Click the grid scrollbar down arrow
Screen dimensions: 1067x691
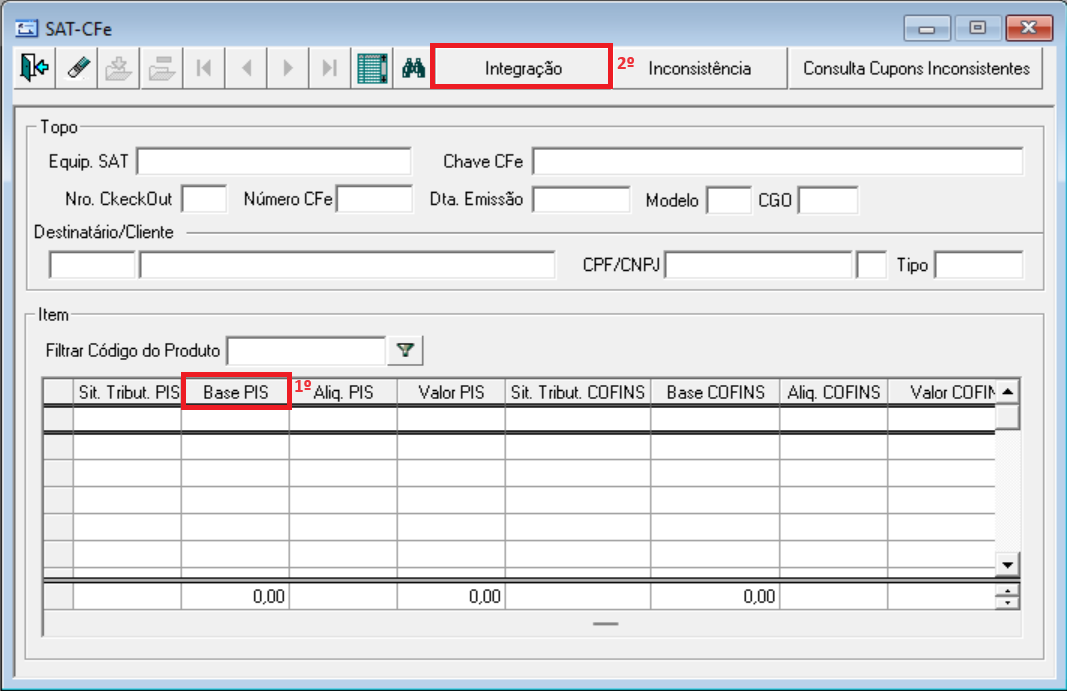coord(1008,564)
